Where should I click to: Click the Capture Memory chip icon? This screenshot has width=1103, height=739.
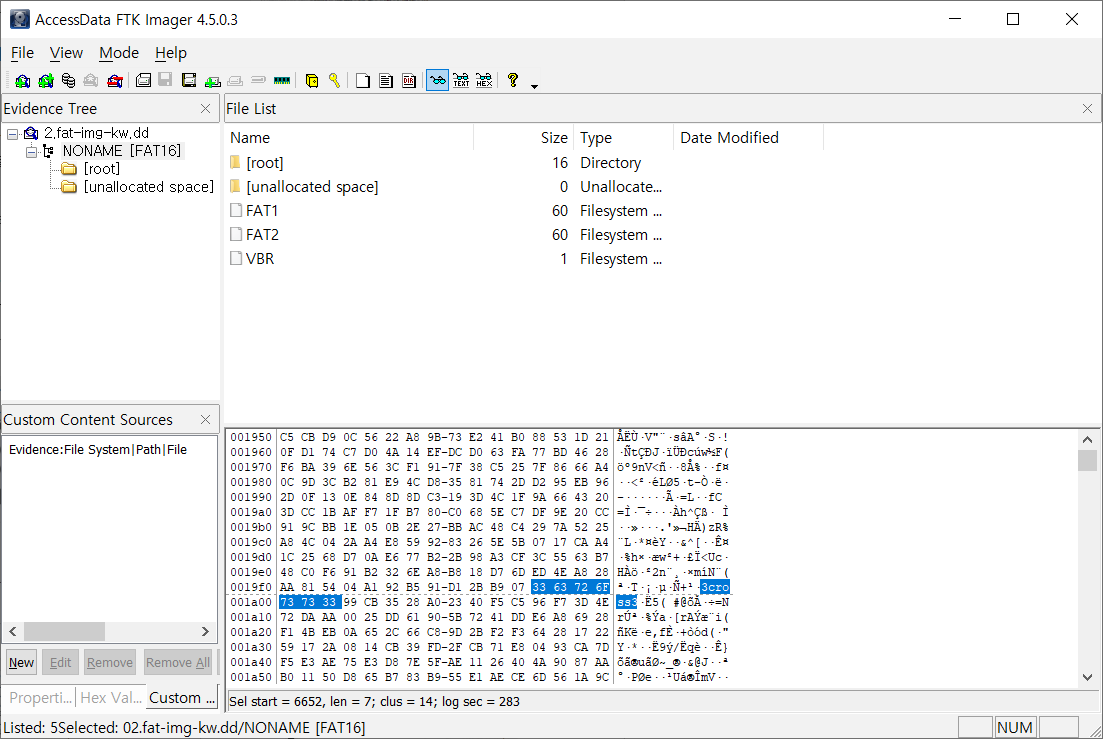282,81
